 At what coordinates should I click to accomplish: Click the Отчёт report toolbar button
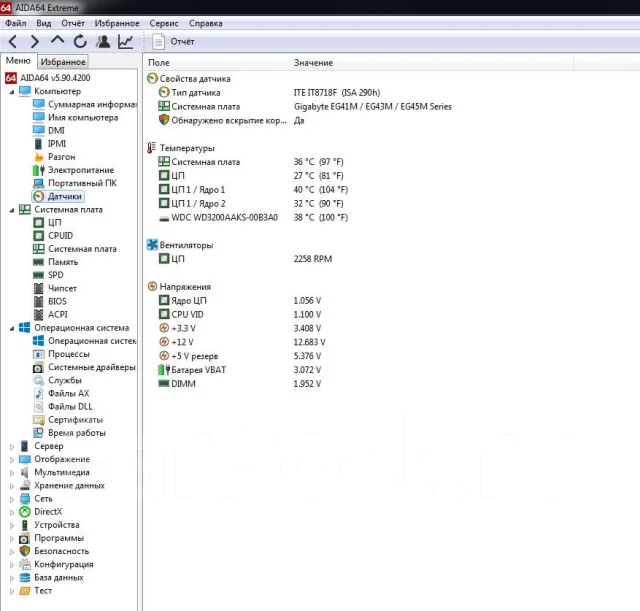click(173, 42)
